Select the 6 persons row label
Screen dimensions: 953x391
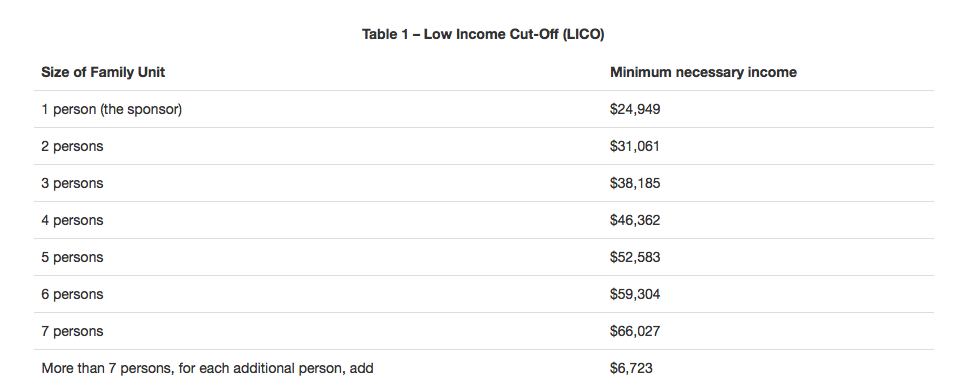point(72,295)
